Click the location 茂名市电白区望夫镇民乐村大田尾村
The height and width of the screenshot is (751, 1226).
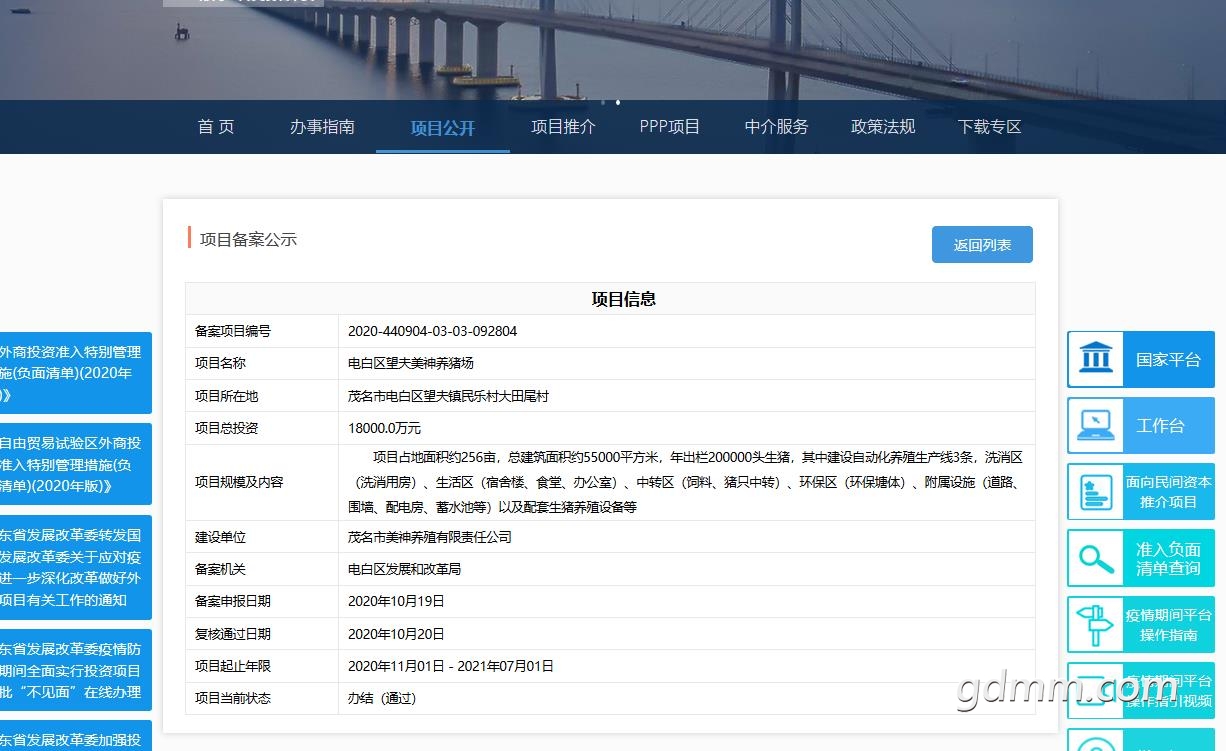448,396
